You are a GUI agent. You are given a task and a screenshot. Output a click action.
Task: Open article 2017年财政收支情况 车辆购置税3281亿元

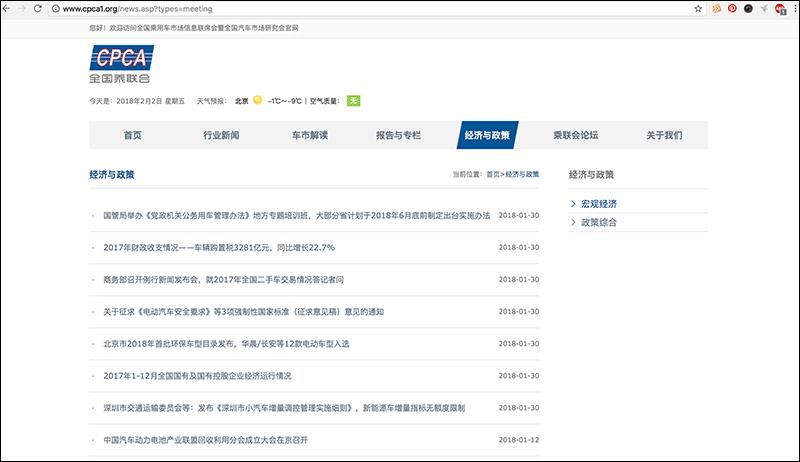point(219,248)
